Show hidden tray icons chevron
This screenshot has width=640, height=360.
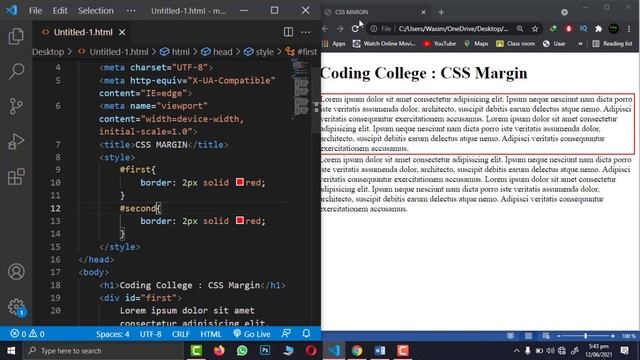tap(516, 351)
